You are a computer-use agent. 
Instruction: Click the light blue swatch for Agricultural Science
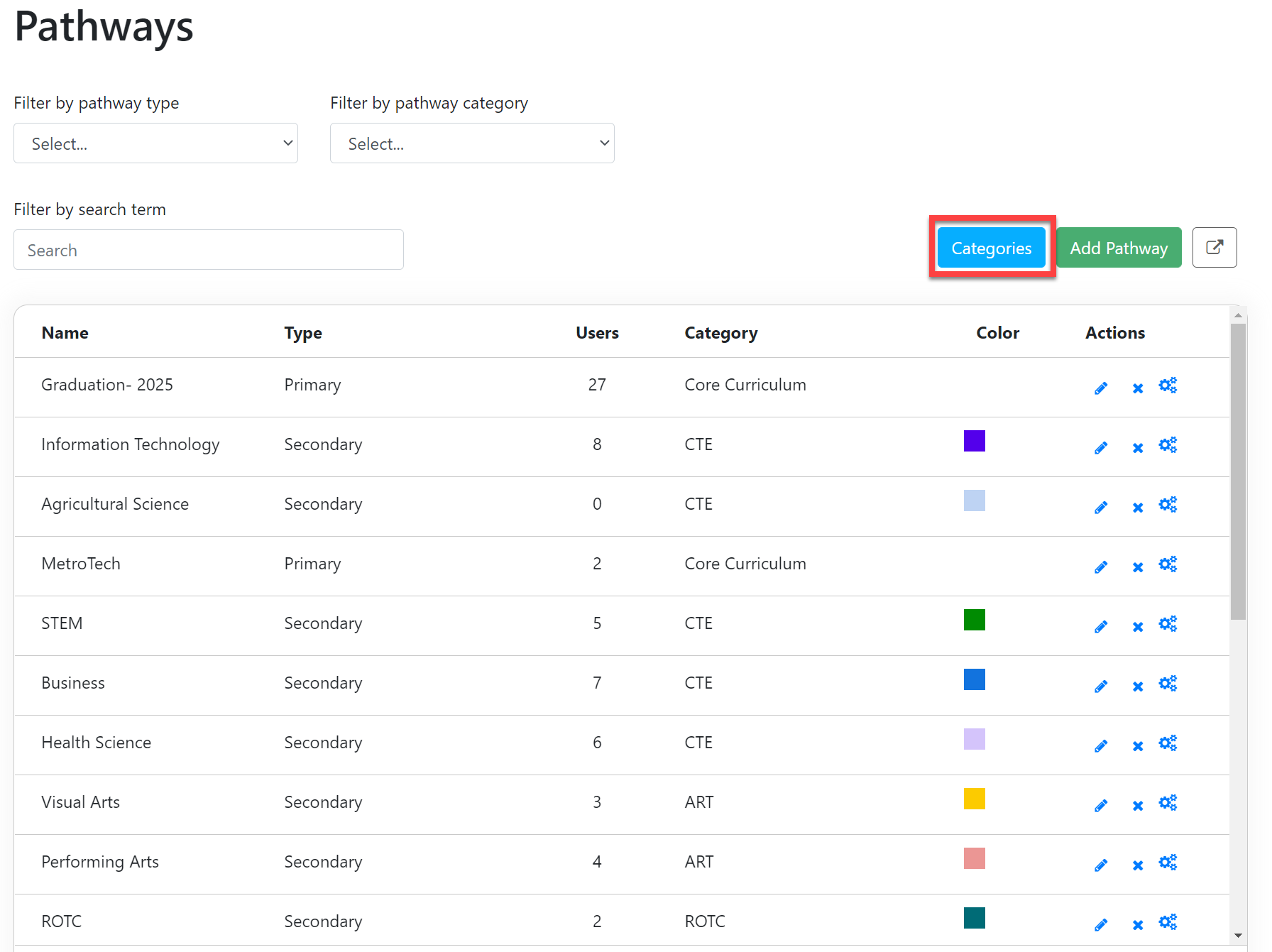click(975, 500)
